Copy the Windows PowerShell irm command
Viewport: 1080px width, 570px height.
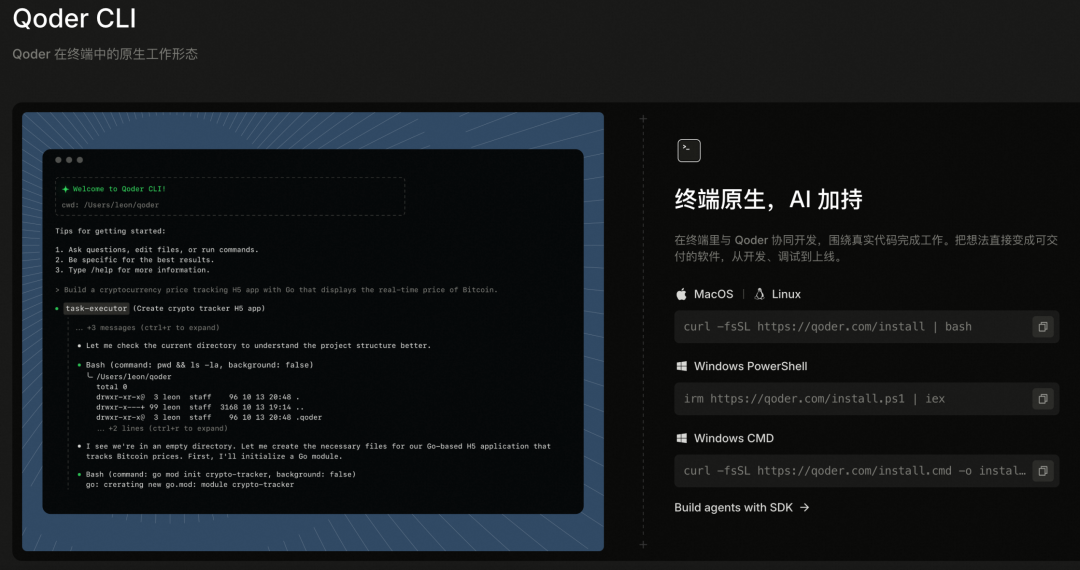(1043, 399)
